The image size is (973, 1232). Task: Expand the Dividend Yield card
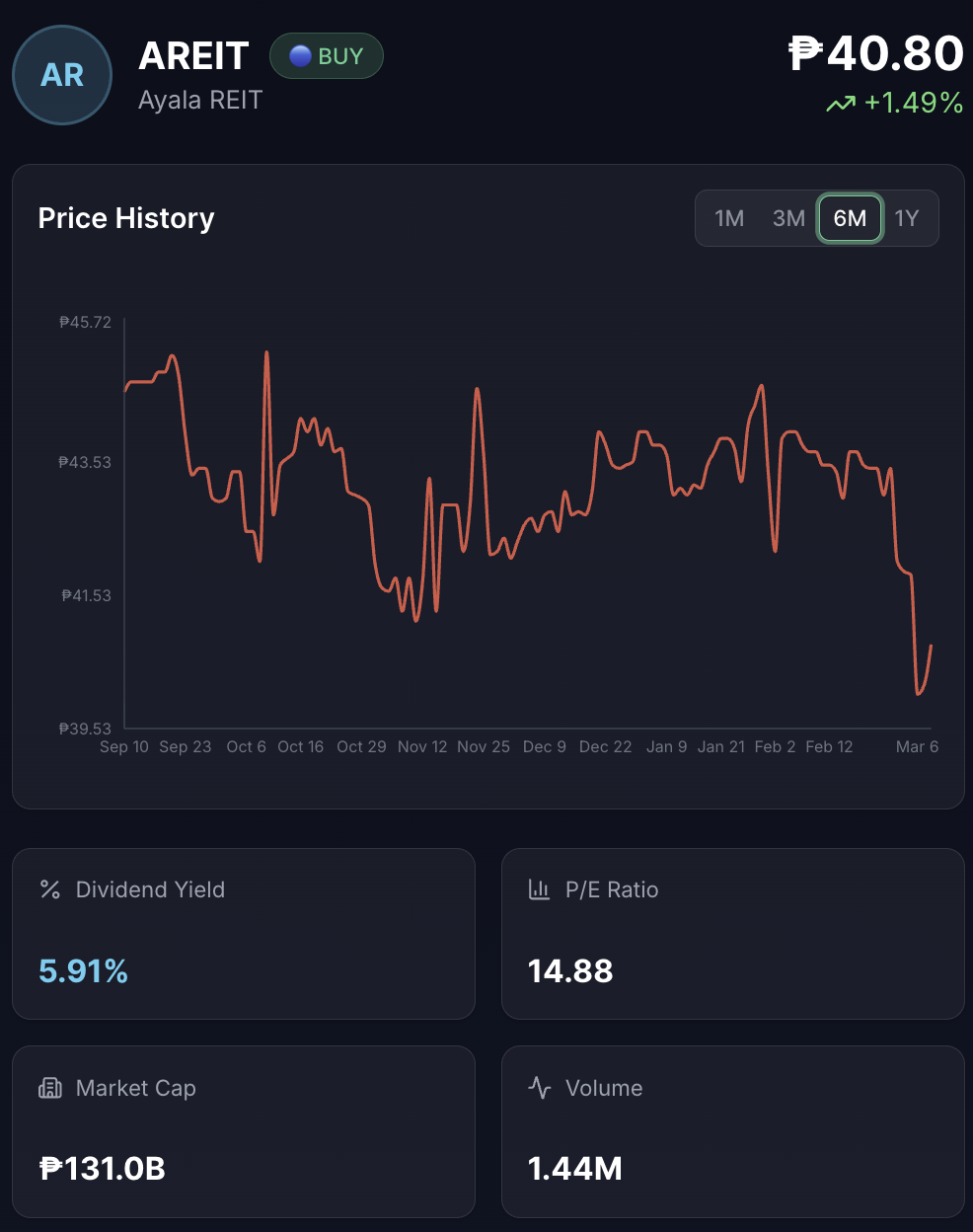pos(243,933)
